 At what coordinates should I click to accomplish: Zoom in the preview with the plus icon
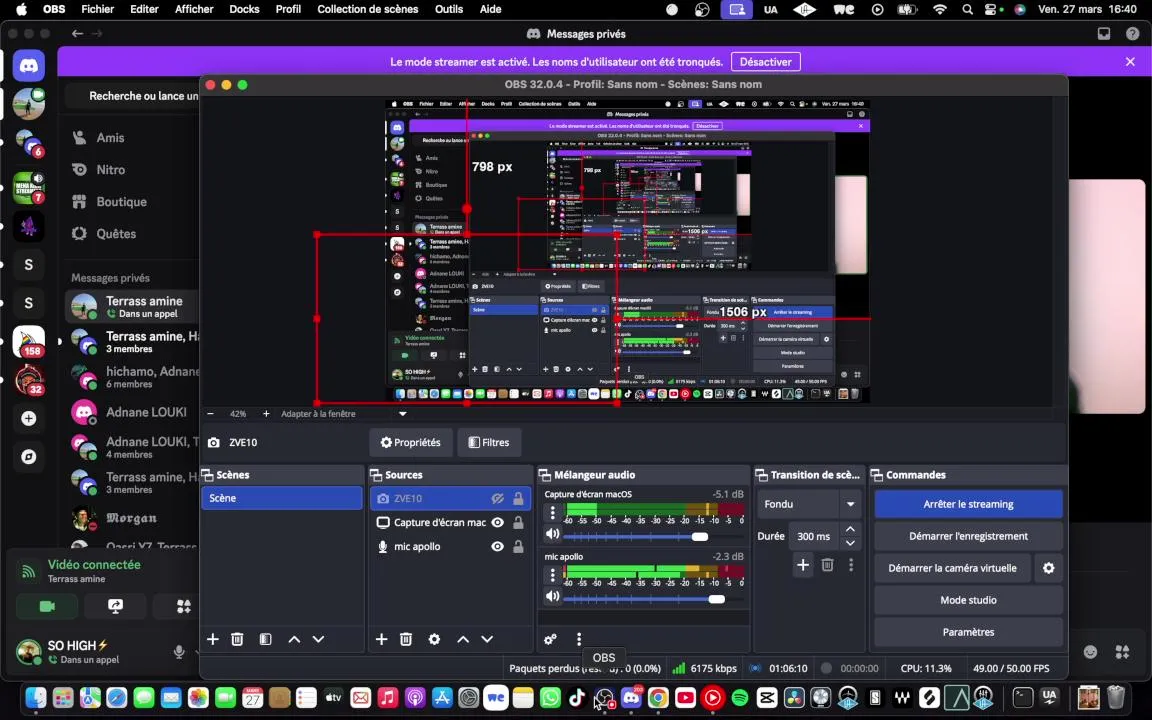(x=266, y=414)
